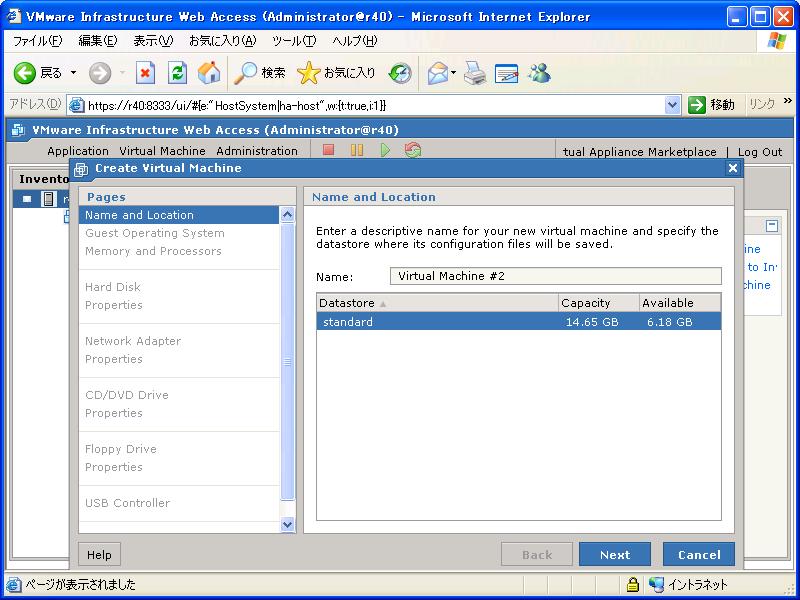This screenshot has width=800, height=600.
Task: Power on the VM with green play icon
Action: pos(385,150)
